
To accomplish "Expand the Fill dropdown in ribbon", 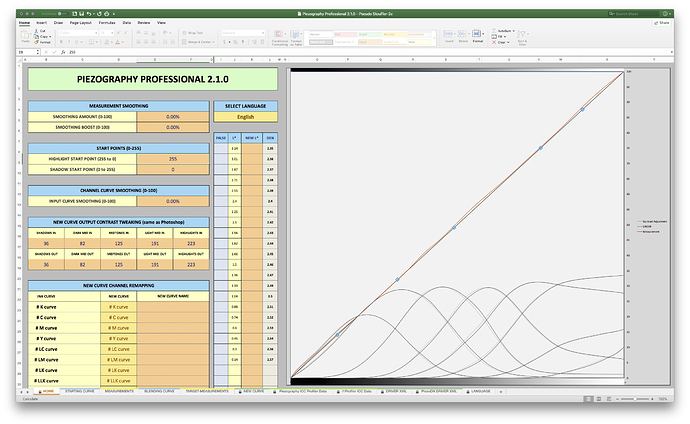I will (505, 37).
